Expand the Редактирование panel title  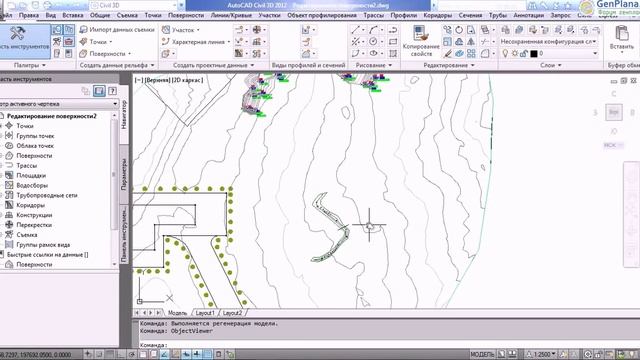click(x=449, y=65)
